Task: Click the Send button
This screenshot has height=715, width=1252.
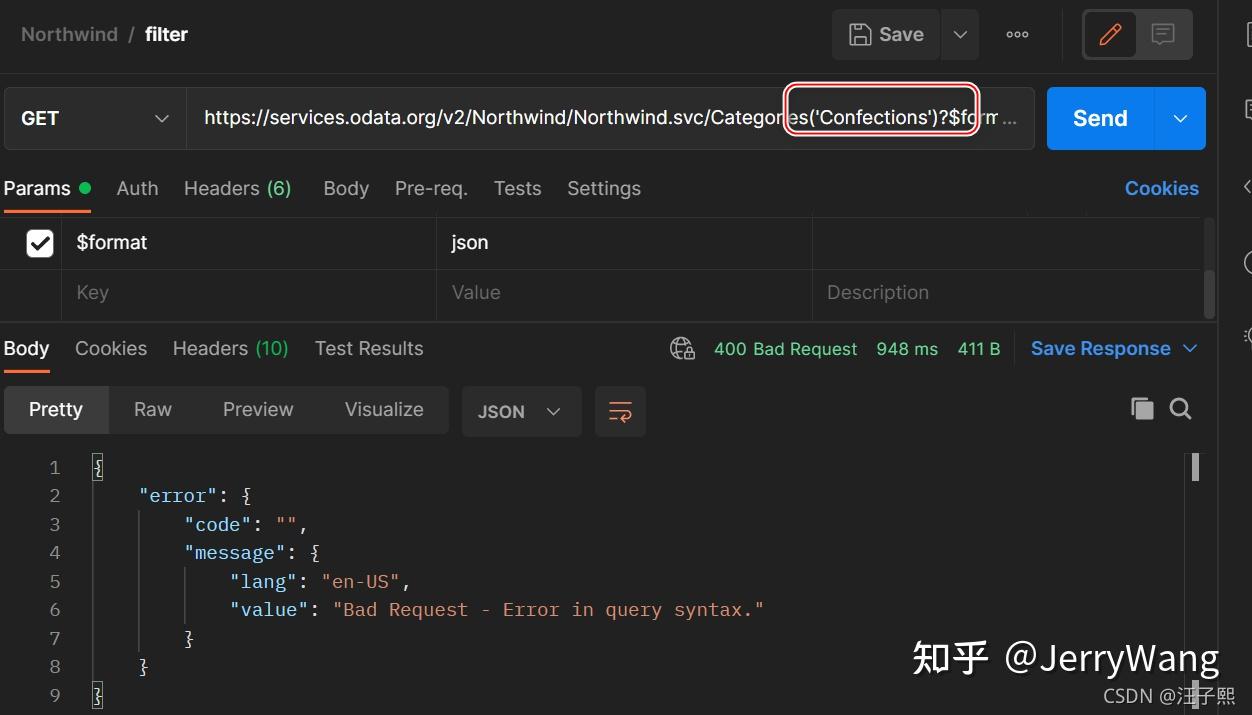Action: (1098, 118)
